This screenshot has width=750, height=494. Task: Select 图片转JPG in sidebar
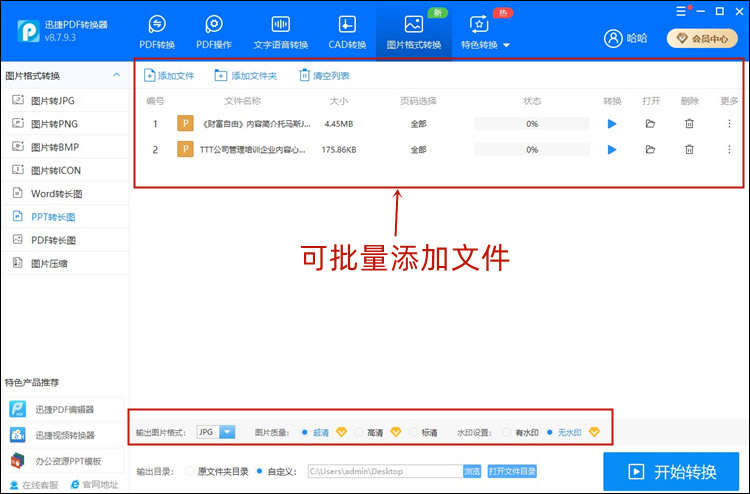[x=65, y=100]
